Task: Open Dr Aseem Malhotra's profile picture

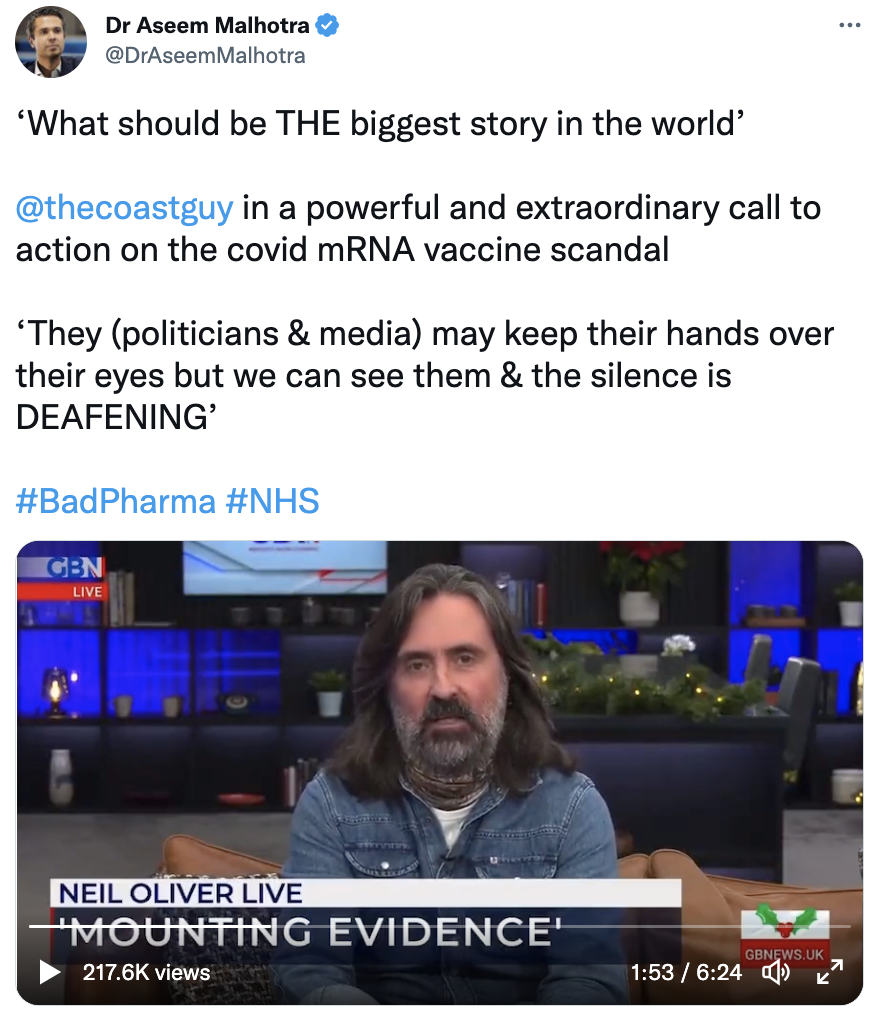Action: pos(51,42)
